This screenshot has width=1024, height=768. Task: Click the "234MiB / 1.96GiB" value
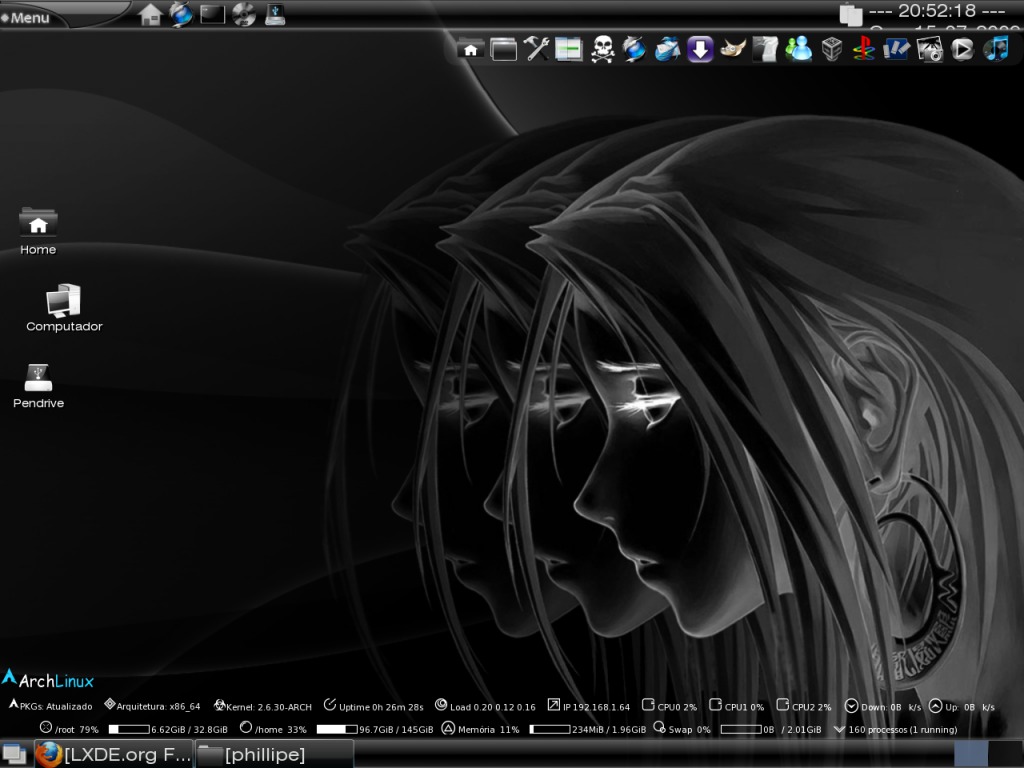609,729
